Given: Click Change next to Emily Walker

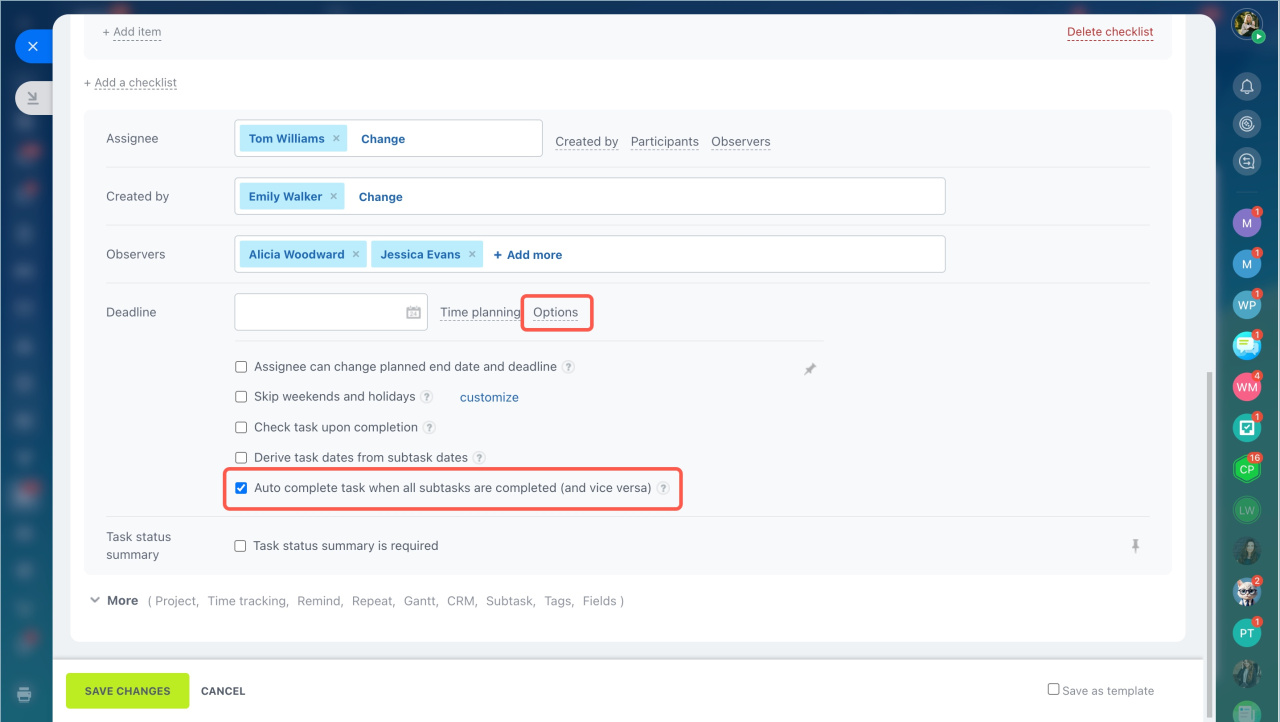Looking at the screenshot, I should pos(381,197).
